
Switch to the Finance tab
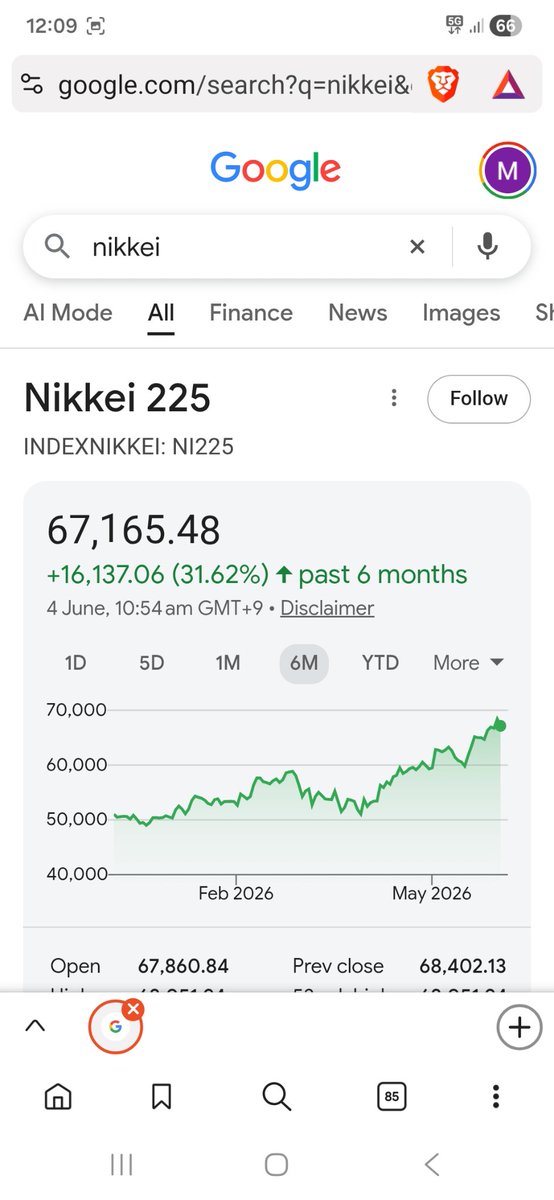(x=251, y=312)
